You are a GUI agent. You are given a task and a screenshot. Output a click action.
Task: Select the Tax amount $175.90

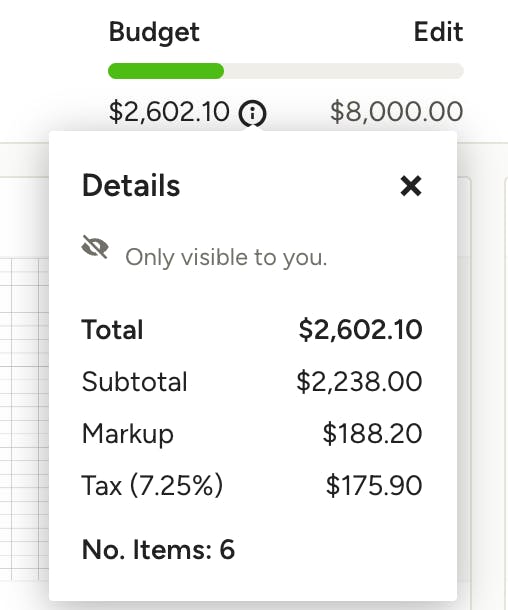coord(374,485)
